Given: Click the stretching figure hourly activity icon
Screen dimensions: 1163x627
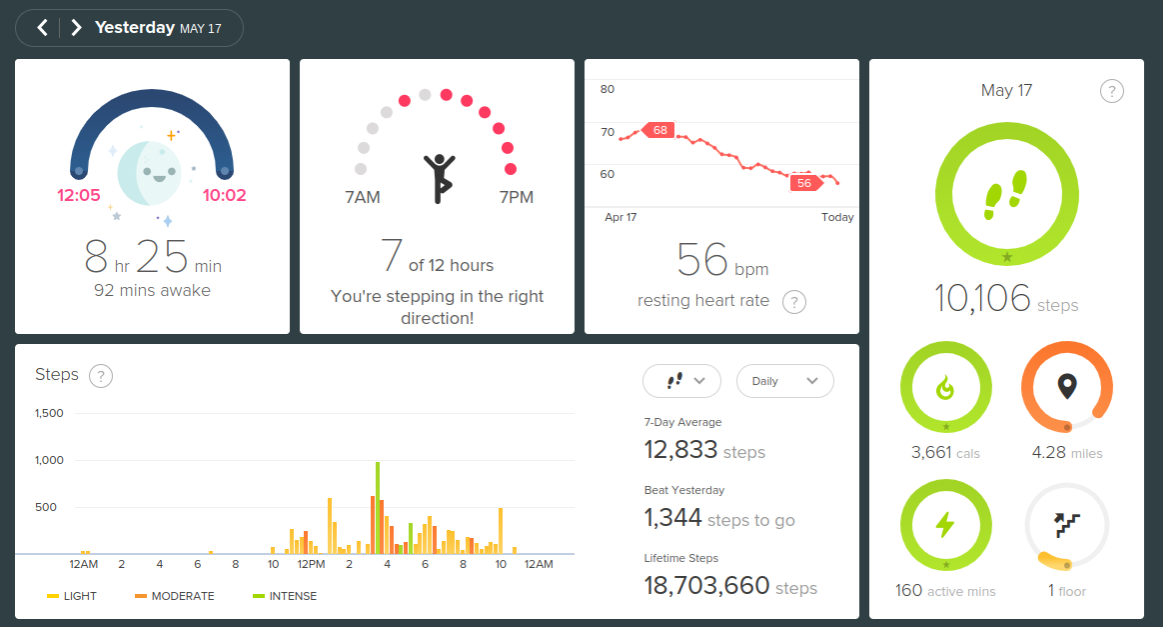Looking at the screenshot, I should tap(439, 179).
